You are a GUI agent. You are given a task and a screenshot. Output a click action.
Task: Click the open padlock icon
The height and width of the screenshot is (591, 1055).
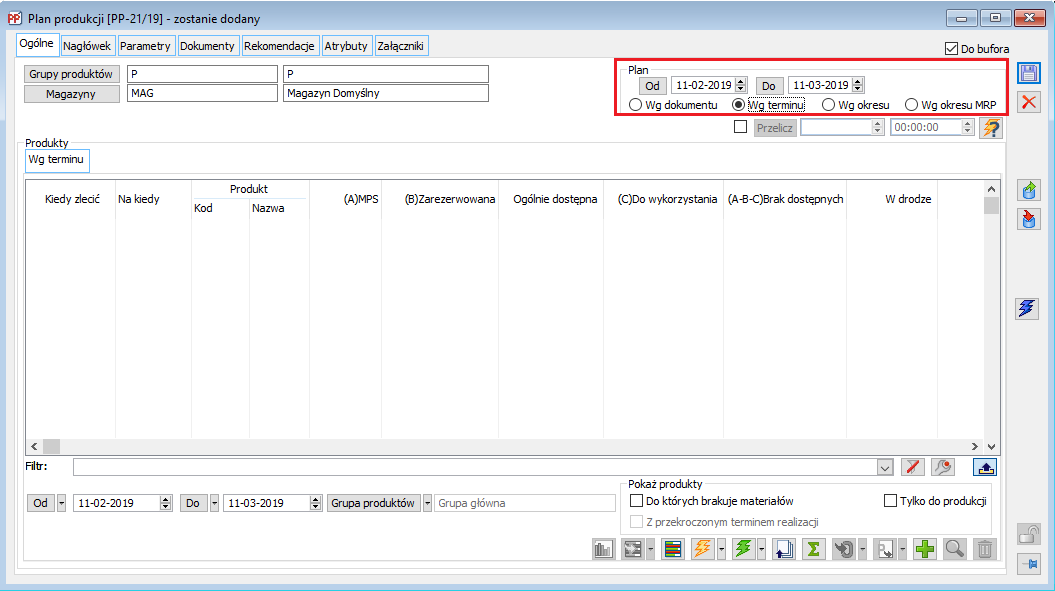tap(1029, 534)
